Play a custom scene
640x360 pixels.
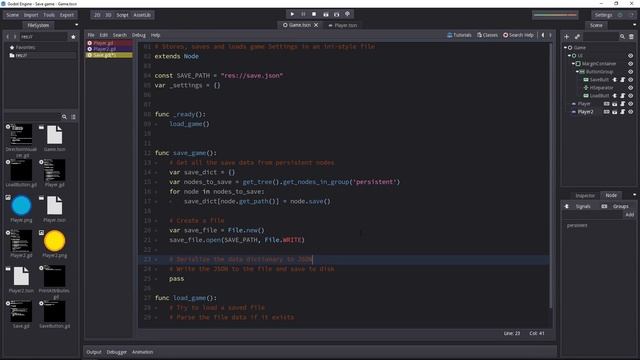[x=336, y=14]
